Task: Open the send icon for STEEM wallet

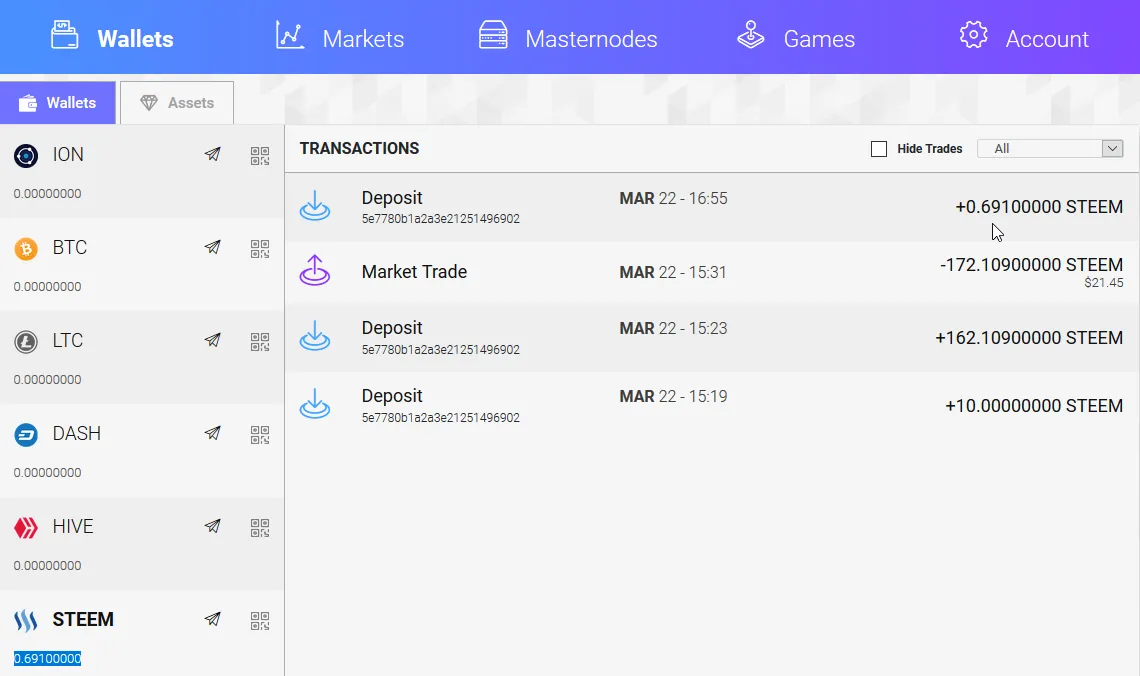Action: tap(212, 619)
